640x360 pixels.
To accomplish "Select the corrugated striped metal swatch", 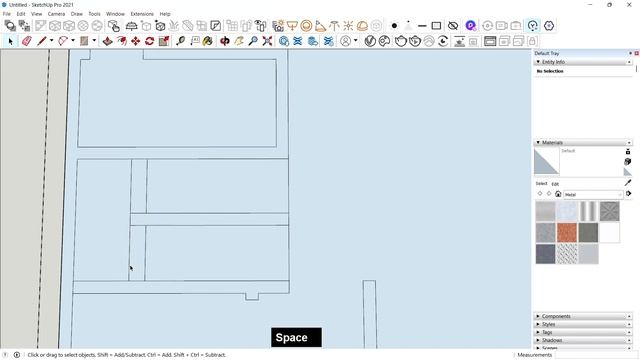I will point(588,211).
